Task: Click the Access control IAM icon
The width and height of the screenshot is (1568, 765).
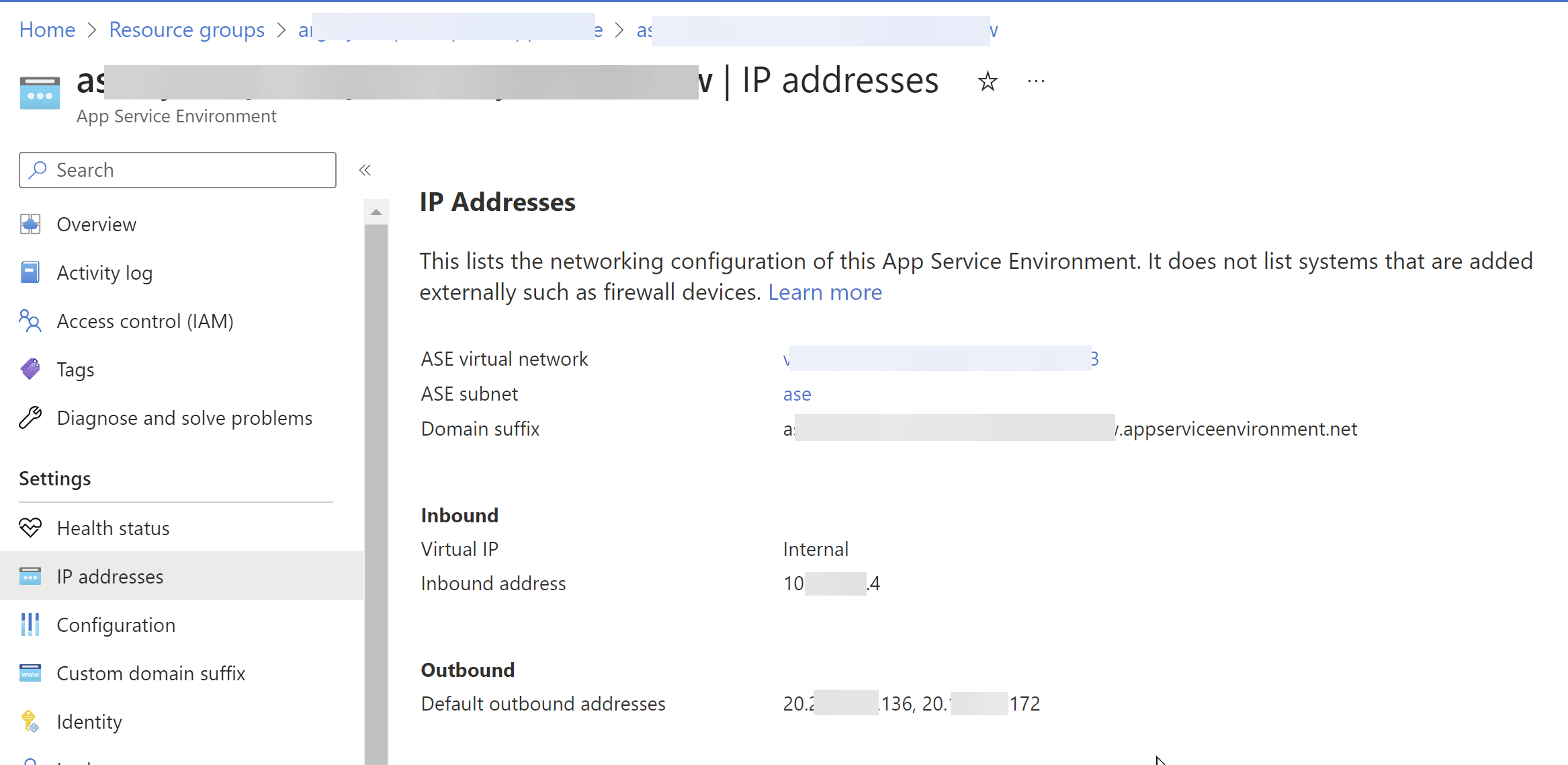Action: point(29,321)
